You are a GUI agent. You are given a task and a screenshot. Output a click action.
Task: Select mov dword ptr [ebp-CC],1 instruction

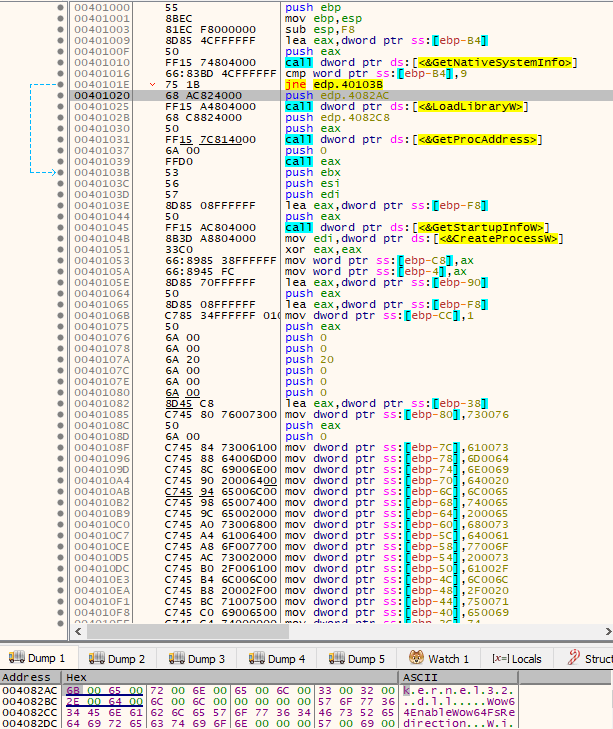(x=379, y=316)
